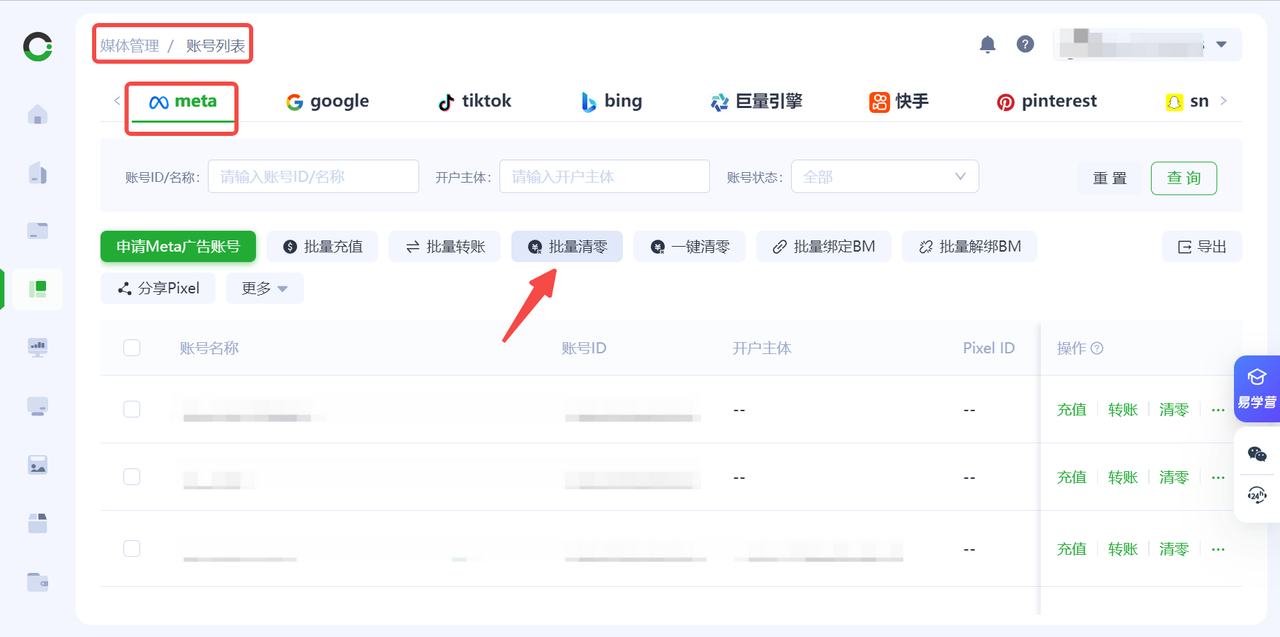Screen dimensions: 1280x637
Task: Click the 申请Meta广告账号 button
Action: (178, 246)
